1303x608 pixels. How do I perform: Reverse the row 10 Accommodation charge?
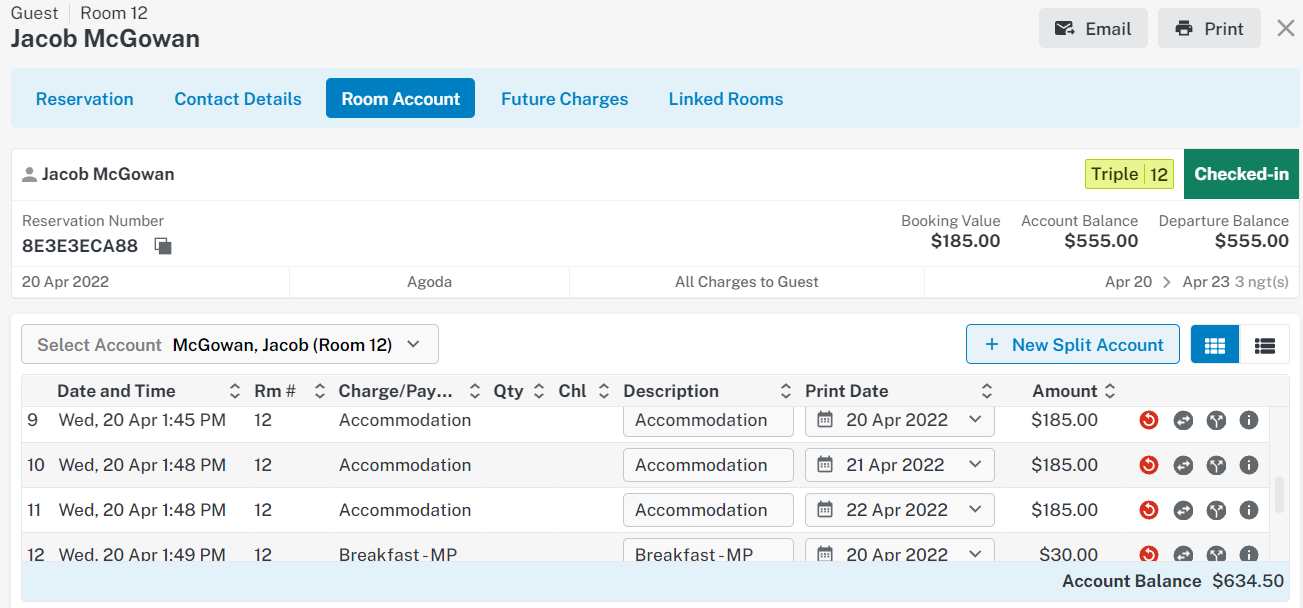pyautogui.click(x=1148, y=466)
